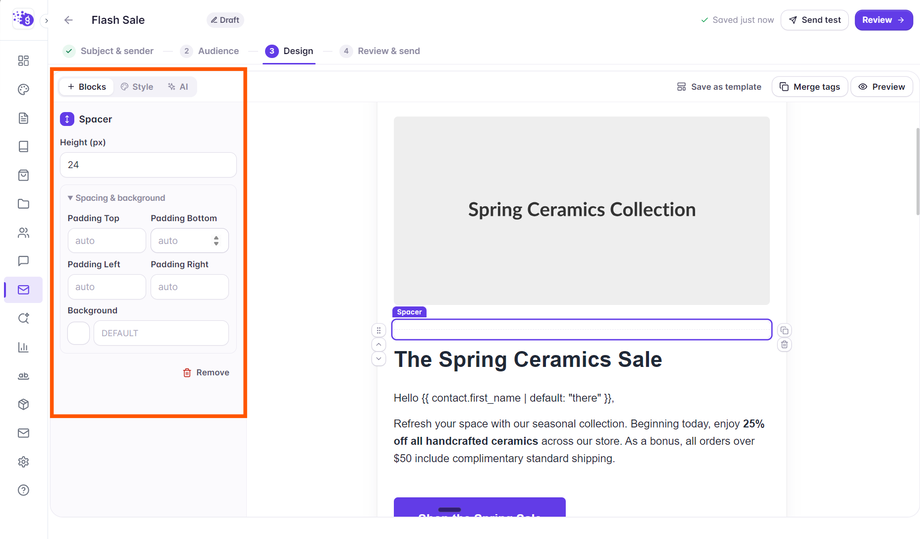Move the Spacer block up
The height and width of the screenshot is (539, 920).
[x=378, y=345]
